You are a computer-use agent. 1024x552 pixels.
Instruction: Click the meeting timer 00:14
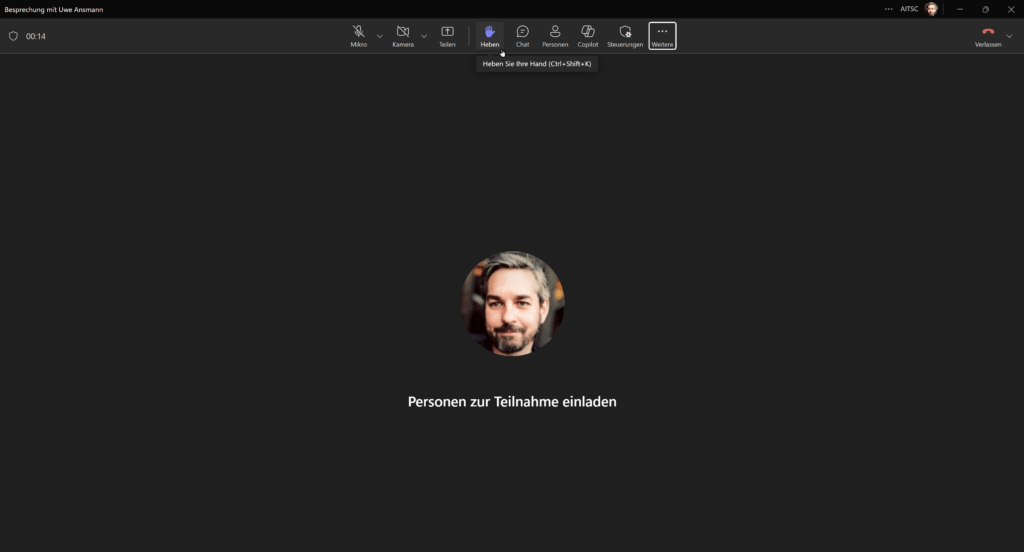pos(36,36)
